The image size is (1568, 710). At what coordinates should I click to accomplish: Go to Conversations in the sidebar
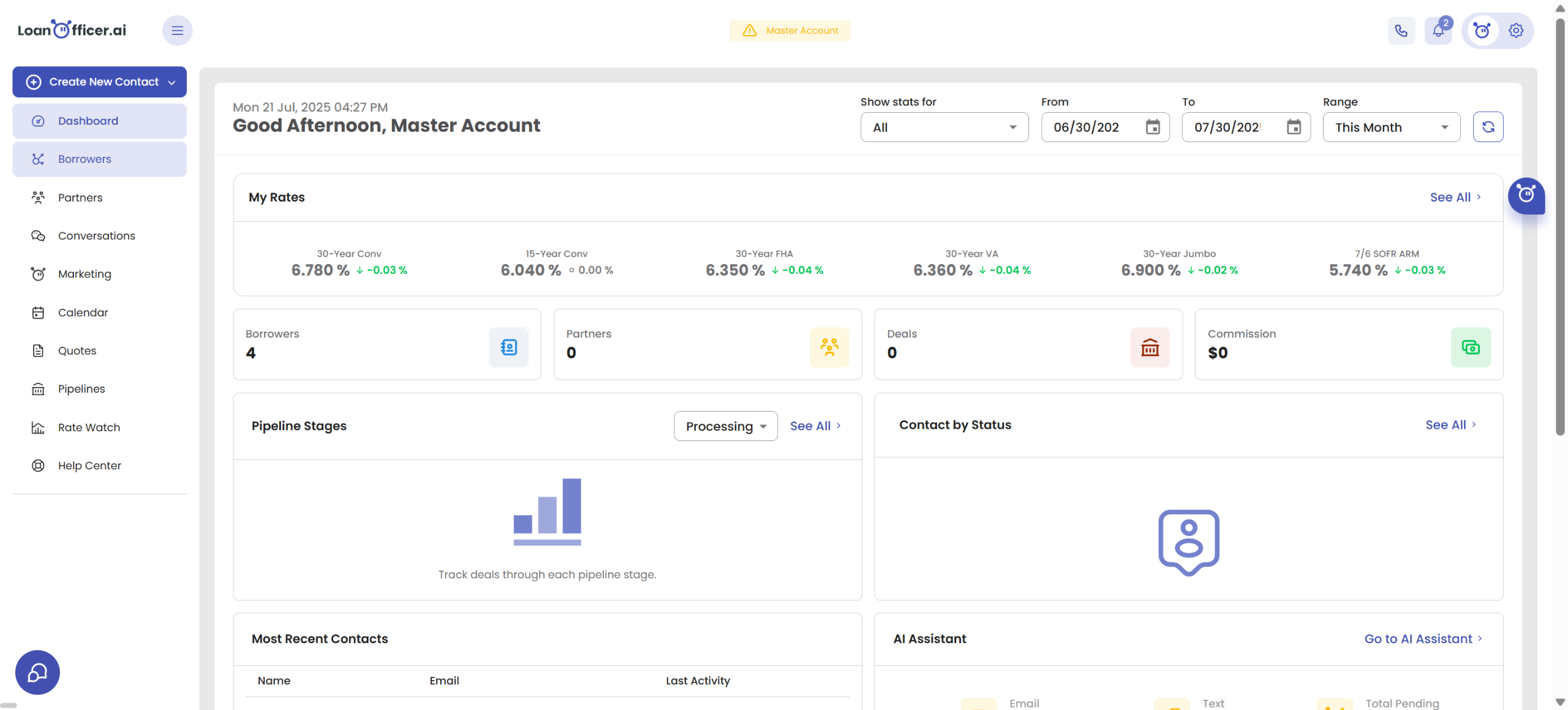coord(96,236)
